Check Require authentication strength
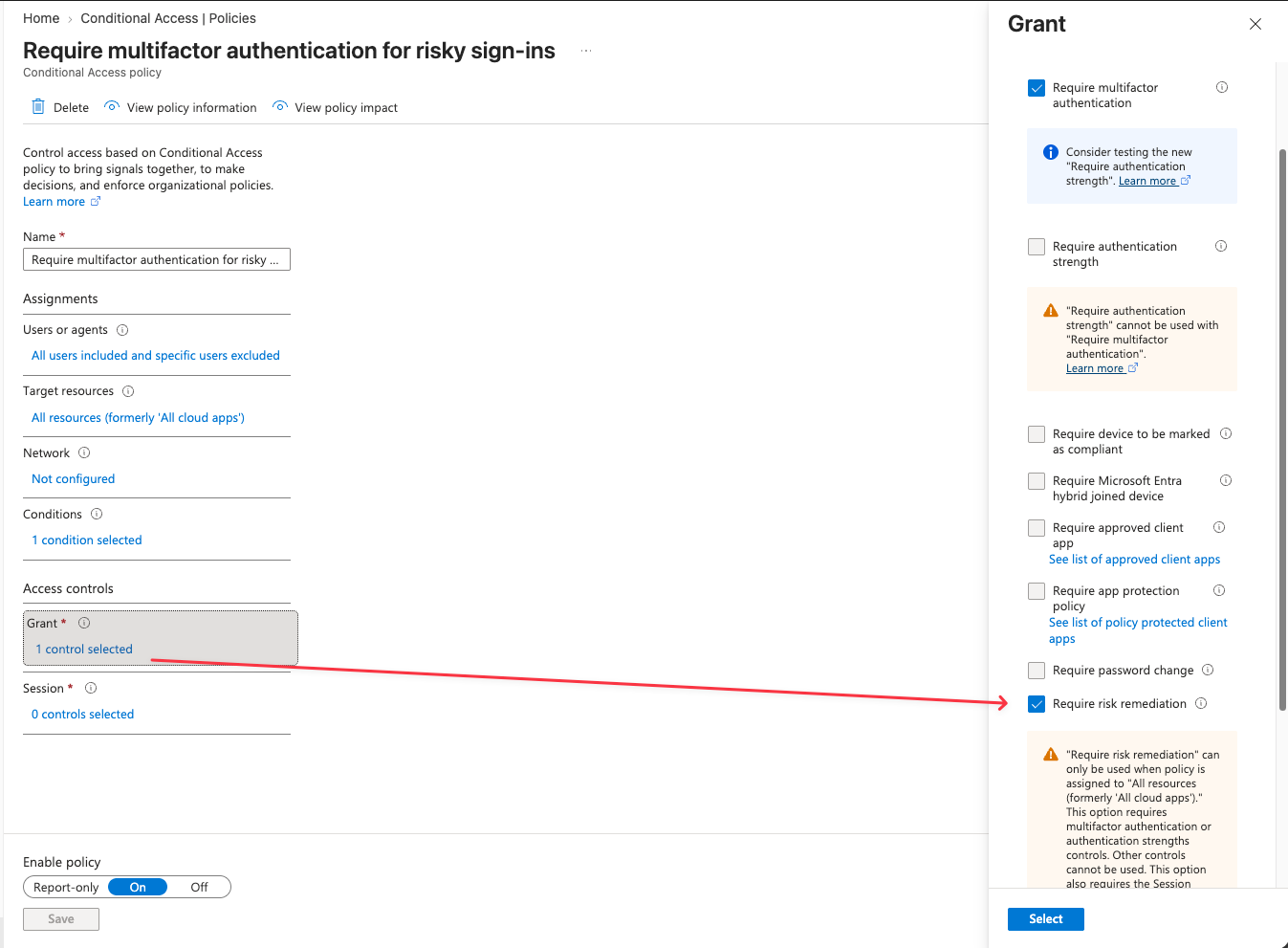The height and width of the screenshot is (948, 1288). [1037, 247]
